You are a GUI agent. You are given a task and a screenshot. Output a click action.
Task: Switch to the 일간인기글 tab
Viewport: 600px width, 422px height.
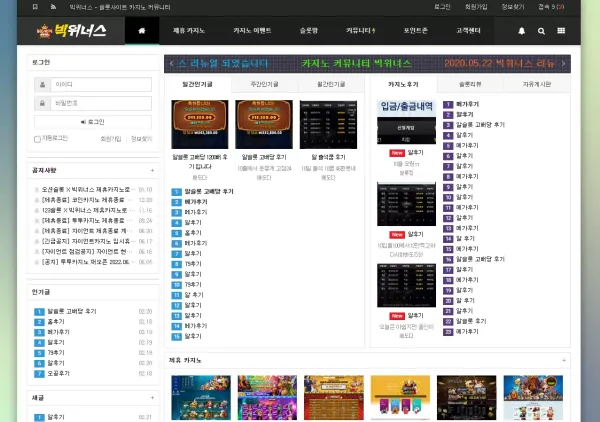[x=197, y=84]
